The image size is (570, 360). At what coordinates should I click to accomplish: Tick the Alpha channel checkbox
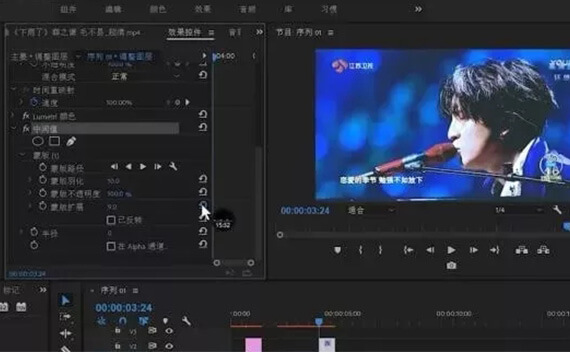coord(111,247)
